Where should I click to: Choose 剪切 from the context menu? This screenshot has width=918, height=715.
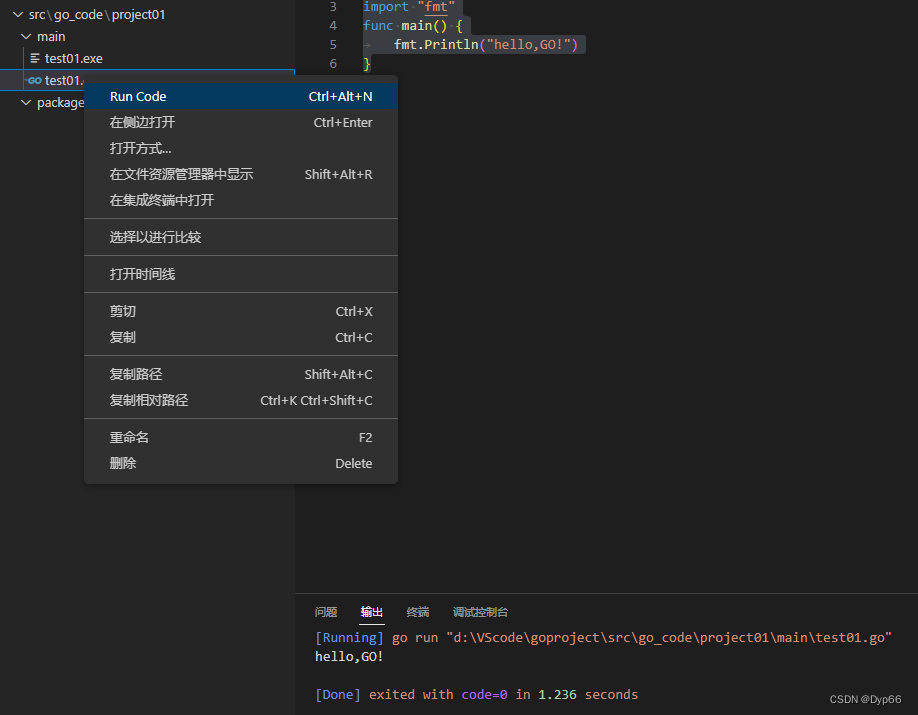tap(241, 311)
